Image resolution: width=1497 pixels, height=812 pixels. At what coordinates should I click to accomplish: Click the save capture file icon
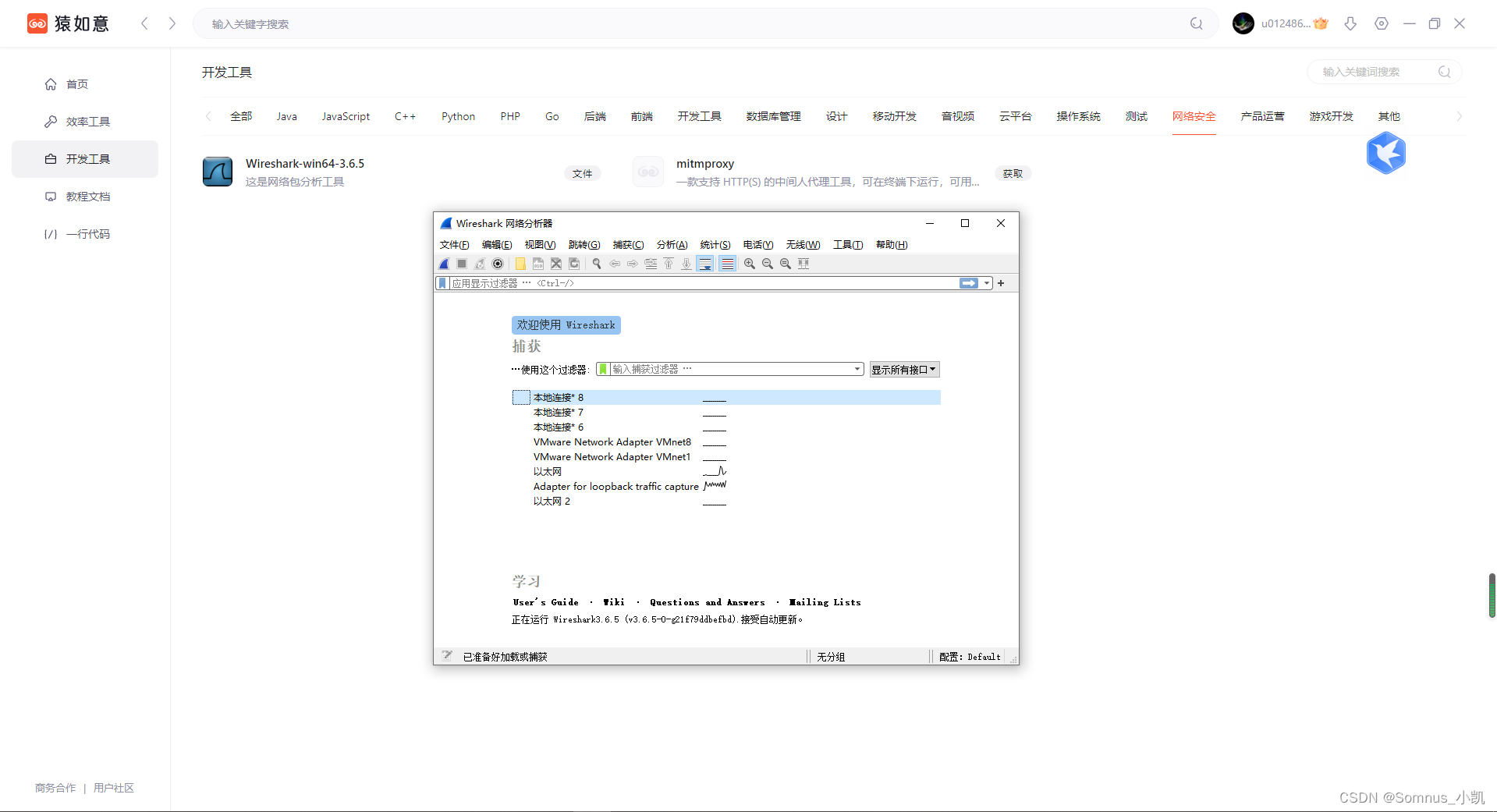538,264
